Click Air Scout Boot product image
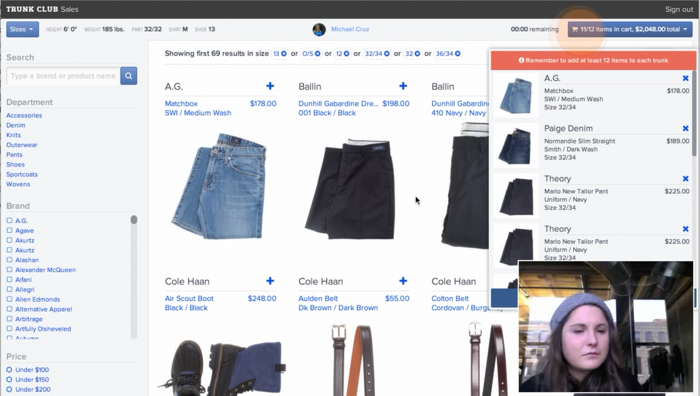700x396 pixels. (222, 367)
